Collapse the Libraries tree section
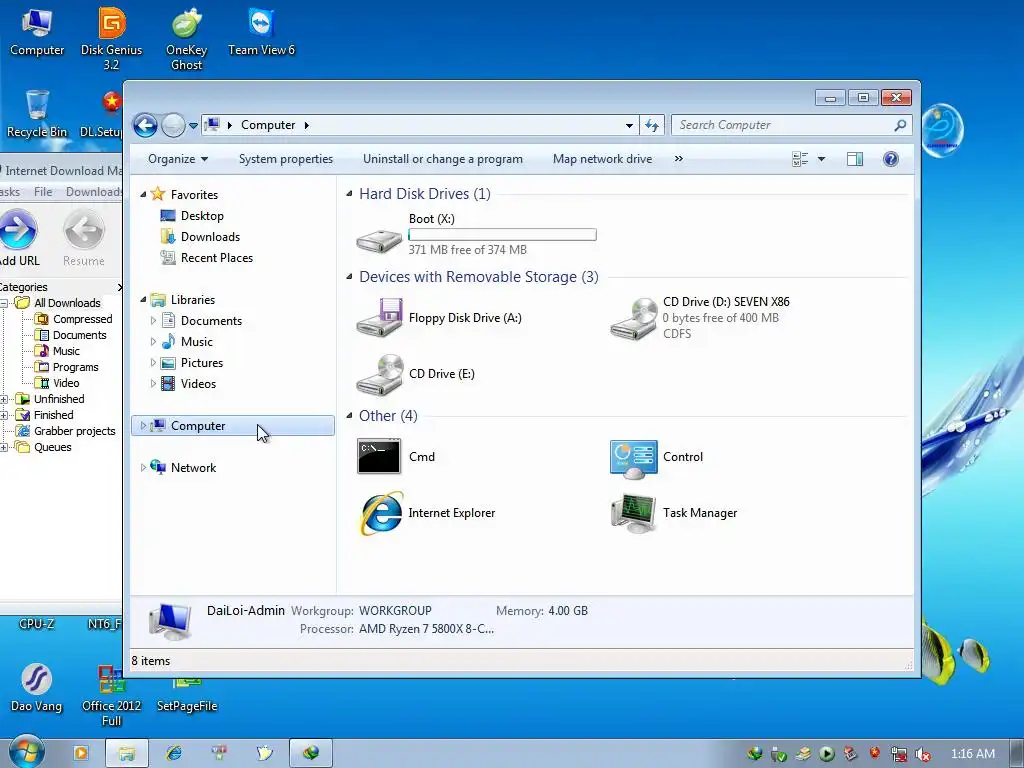The width and height of the screenshot is (1024, 768). [143, 300]
